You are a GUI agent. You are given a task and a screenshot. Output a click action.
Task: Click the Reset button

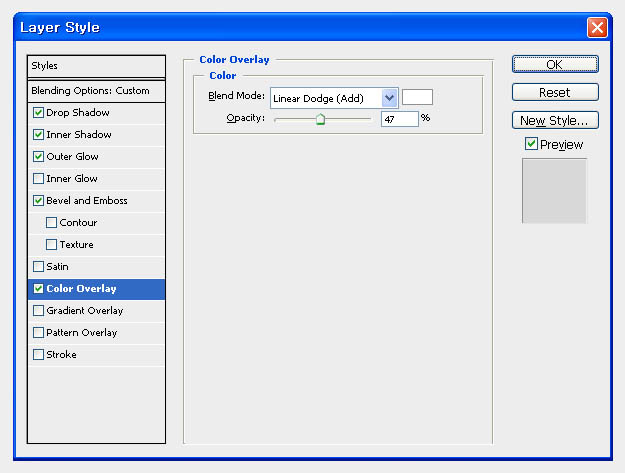click(555, 92)
